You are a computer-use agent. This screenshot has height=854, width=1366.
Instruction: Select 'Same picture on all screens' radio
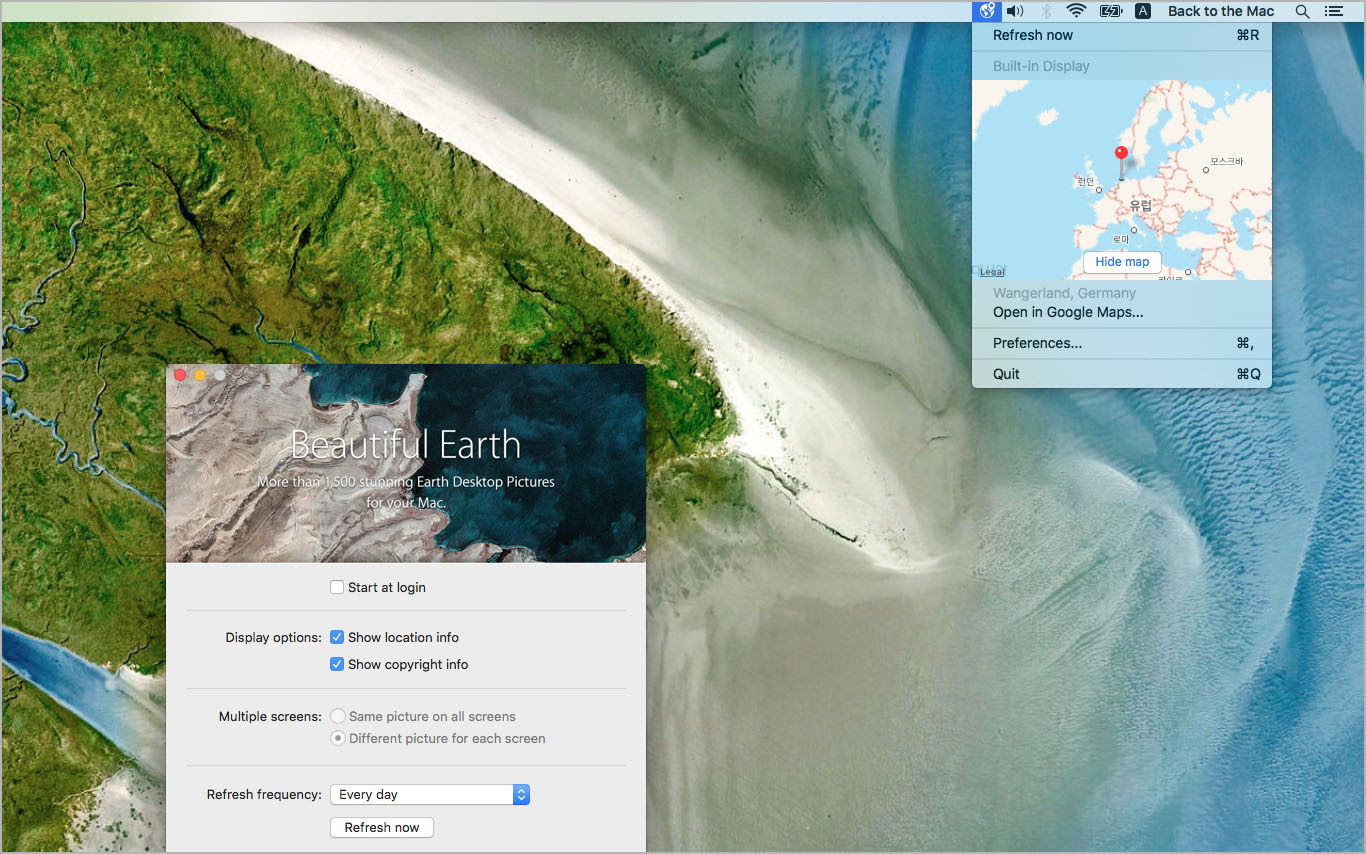click(x=338, y=716)
